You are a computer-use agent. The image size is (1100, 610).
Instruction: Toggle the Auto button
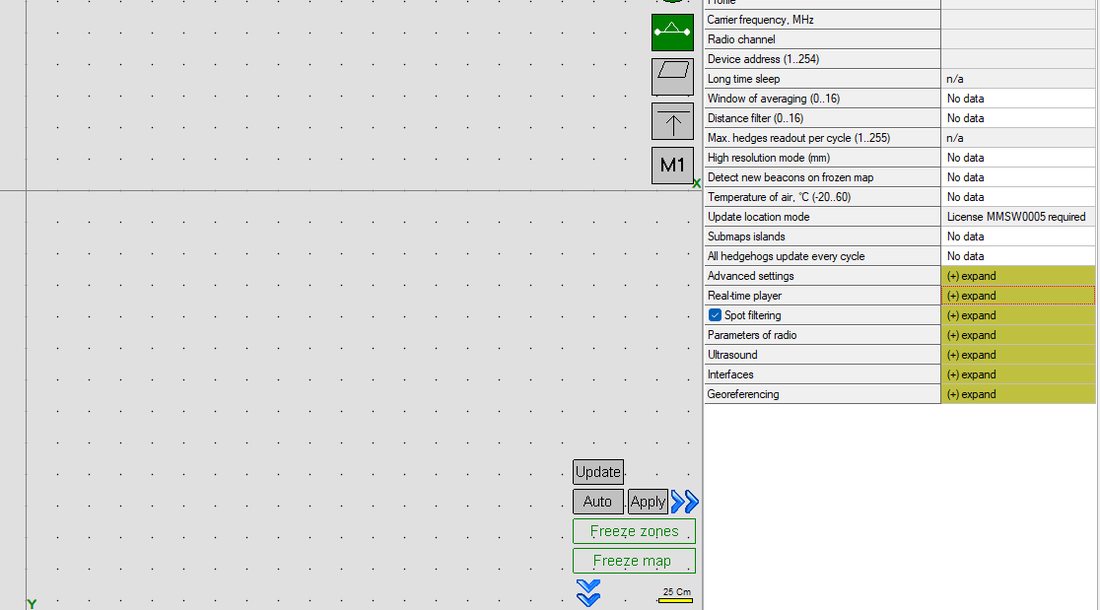[x=597, y=502]
